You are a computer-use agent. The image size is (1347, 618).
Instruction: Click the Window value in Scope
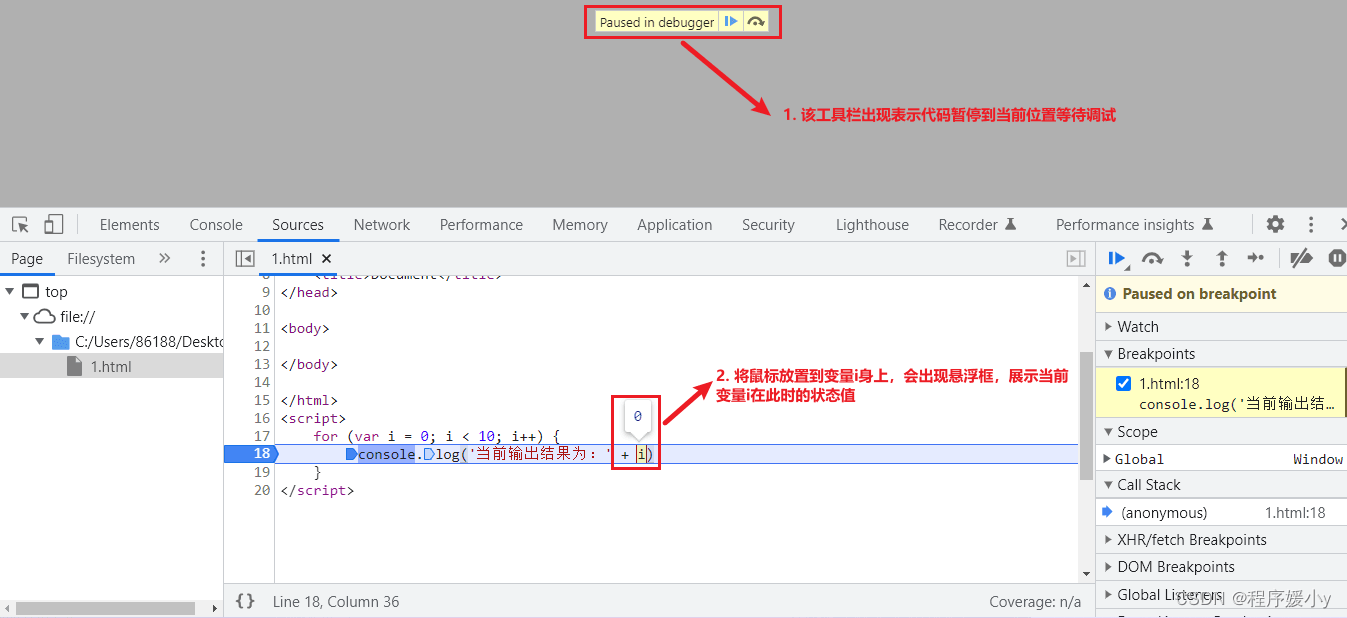click(1318, 459)
